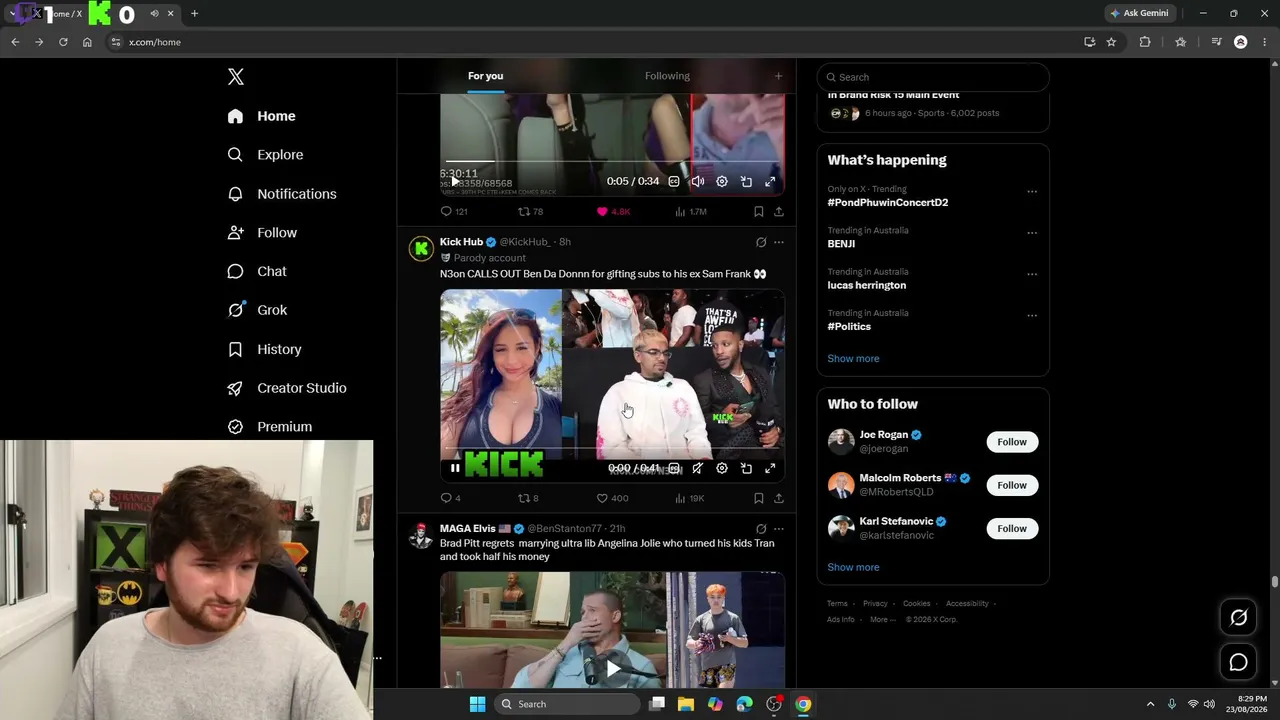
Task: Pause the Kick Hub video
Action: tap(455, 468)
